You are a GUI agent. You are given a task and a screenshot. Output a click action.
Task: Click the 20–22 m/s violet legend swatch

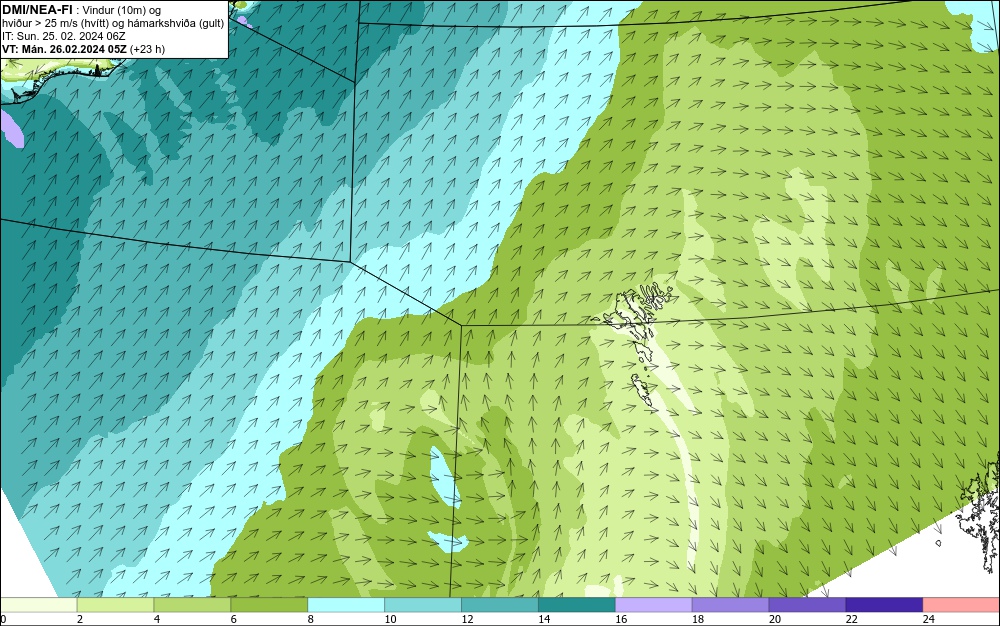807,605
